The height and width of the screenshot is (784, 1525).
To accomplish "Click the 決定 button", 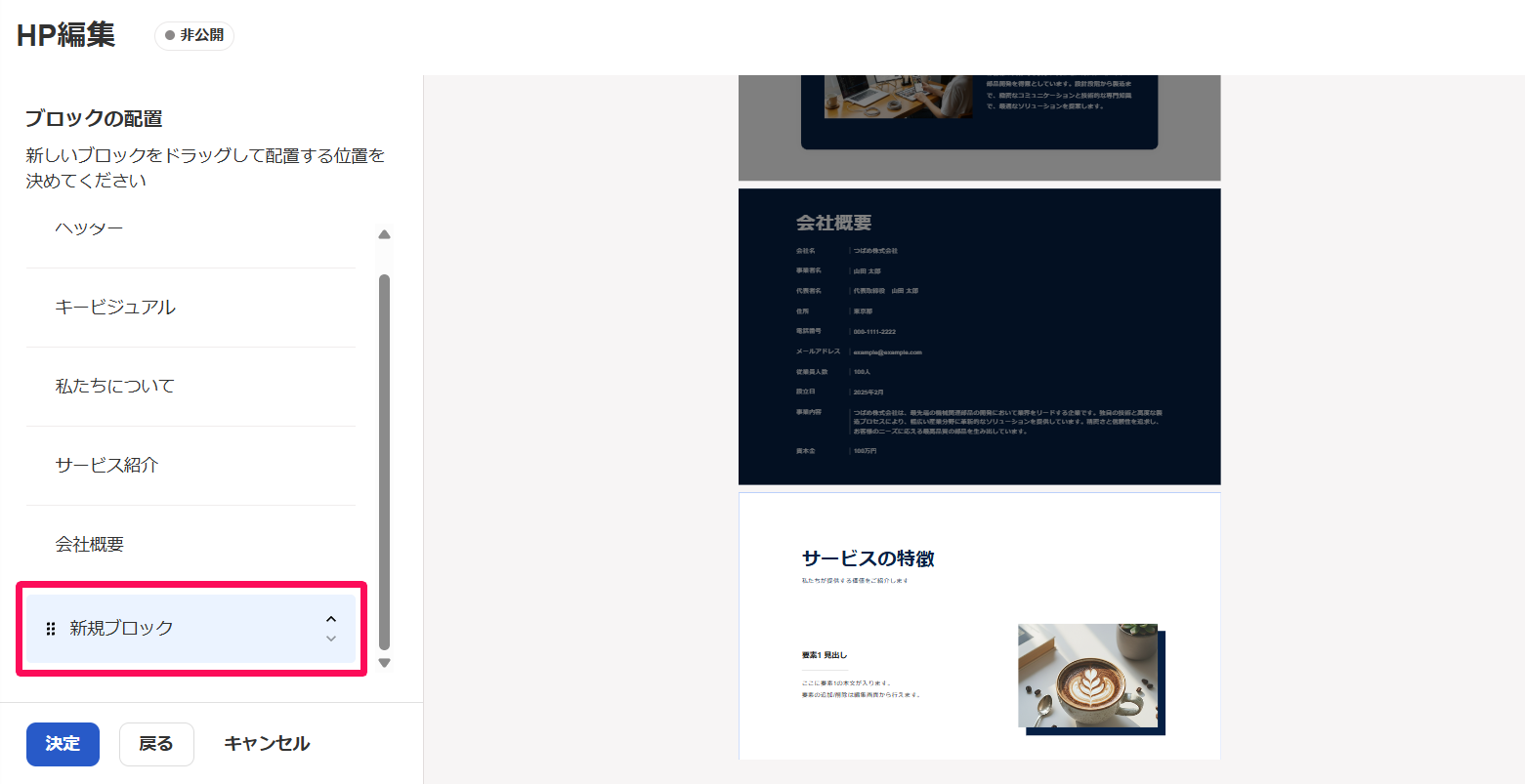I will (63, 744).
